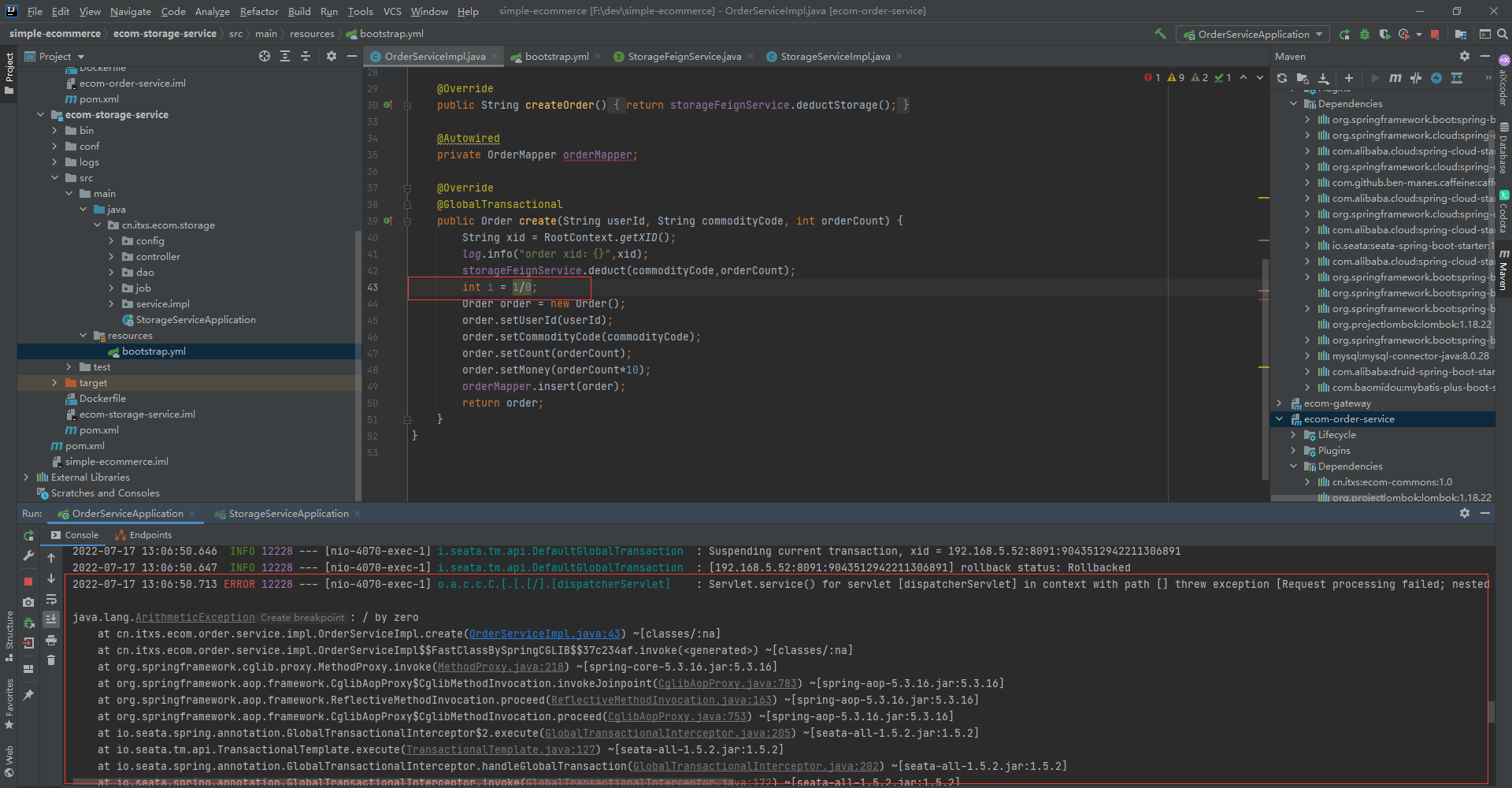Toggle Maven Offline mode
1512x788 pixels.
click(1416, 78)
